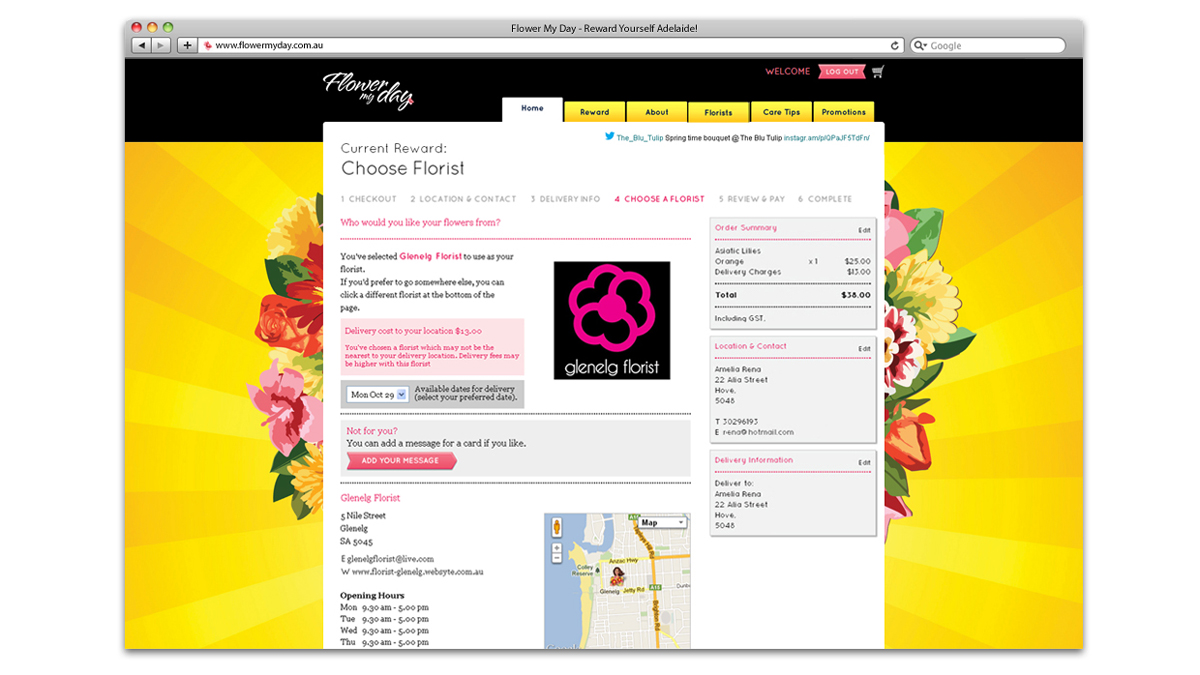Click the Google search magnifier icon
Image resolution: width=1200 pixels, height=675 pixels.
pyautogui.click(x=919, y=45)
